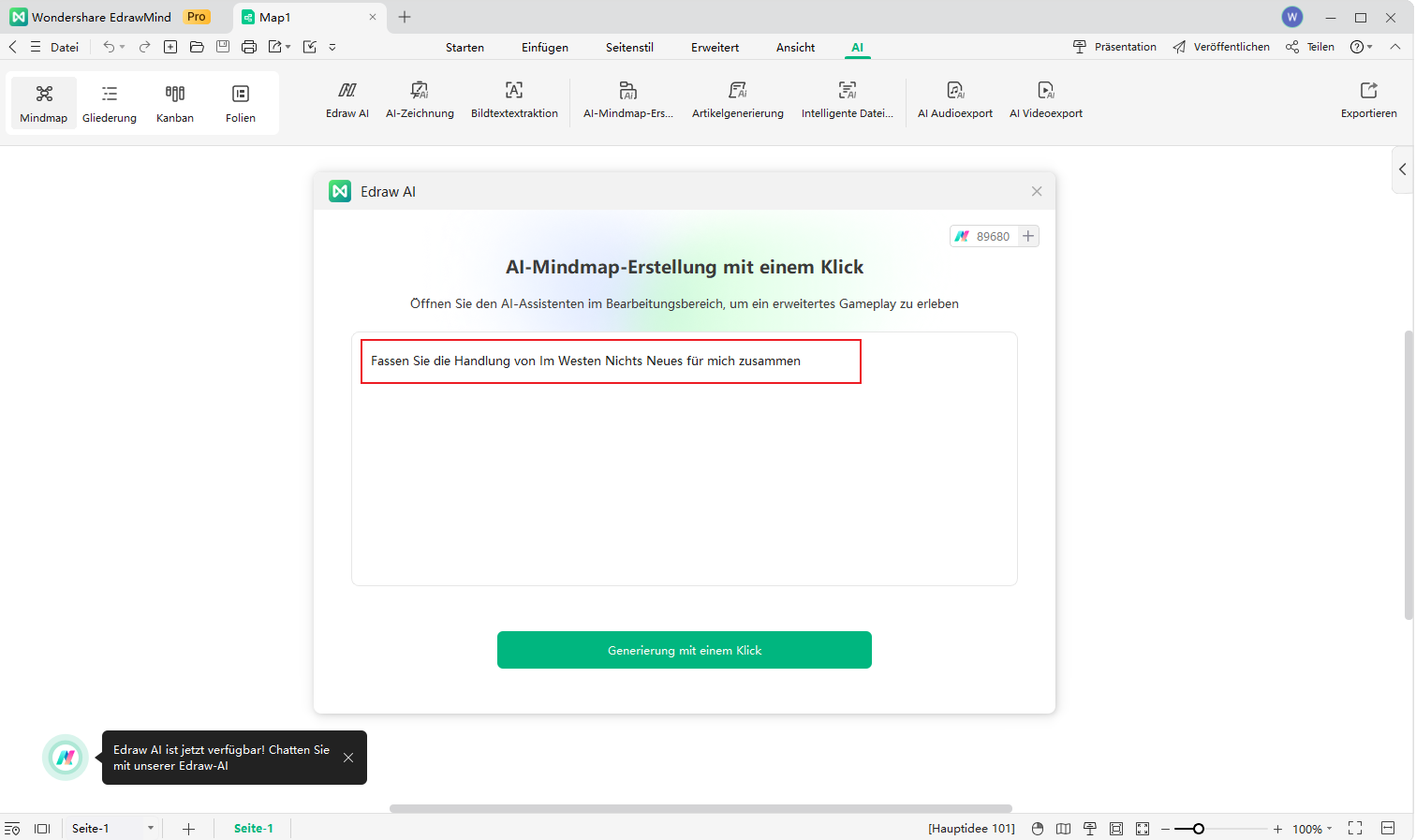Image resolution: width=1416 pixels, height=840 pixels.
Task: Click the presentation easel icon in status bar
Action: click(1090, 829)
